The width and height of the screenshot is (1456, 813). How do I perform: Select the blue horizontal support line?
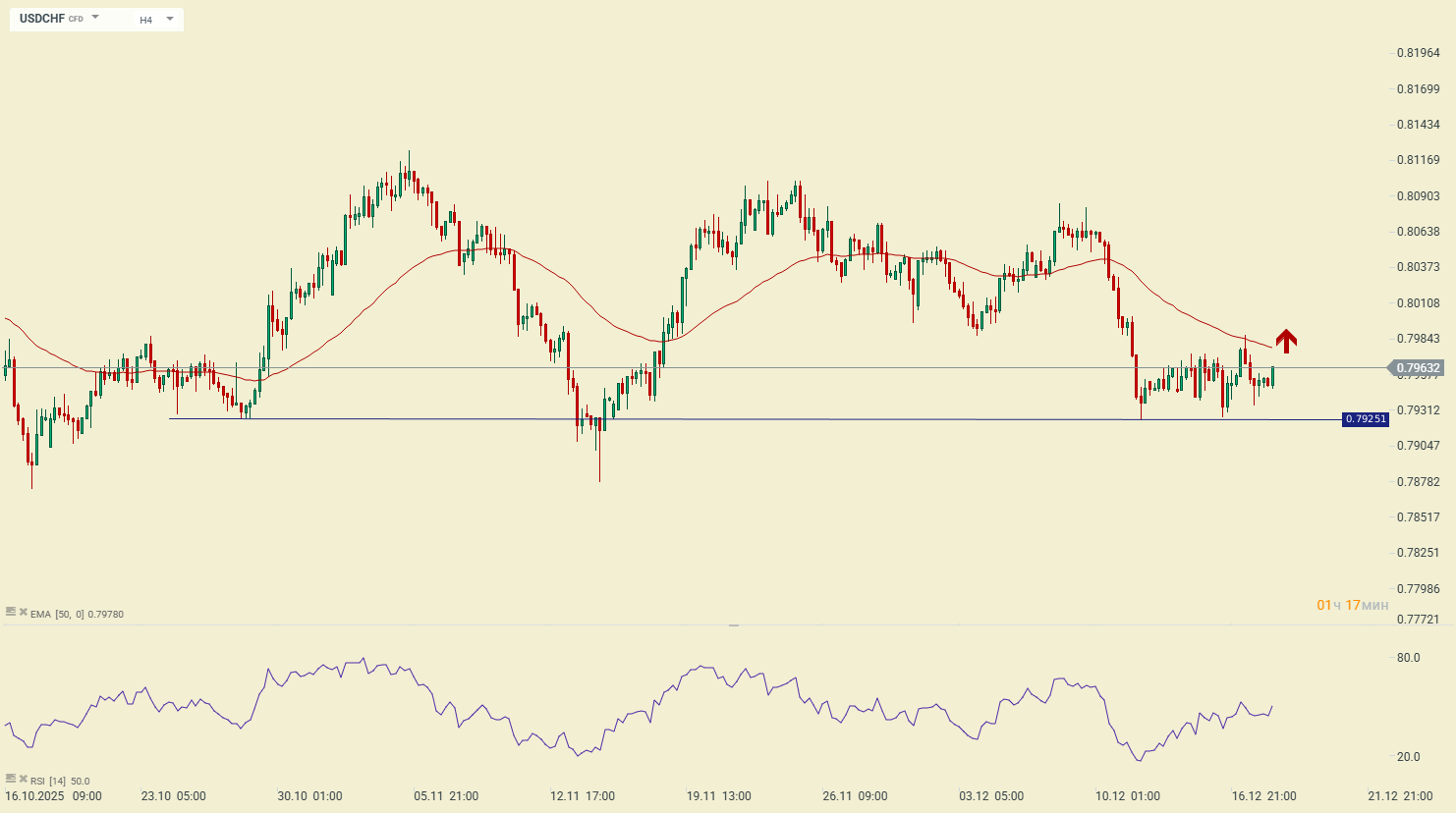[x=688, y=419]
